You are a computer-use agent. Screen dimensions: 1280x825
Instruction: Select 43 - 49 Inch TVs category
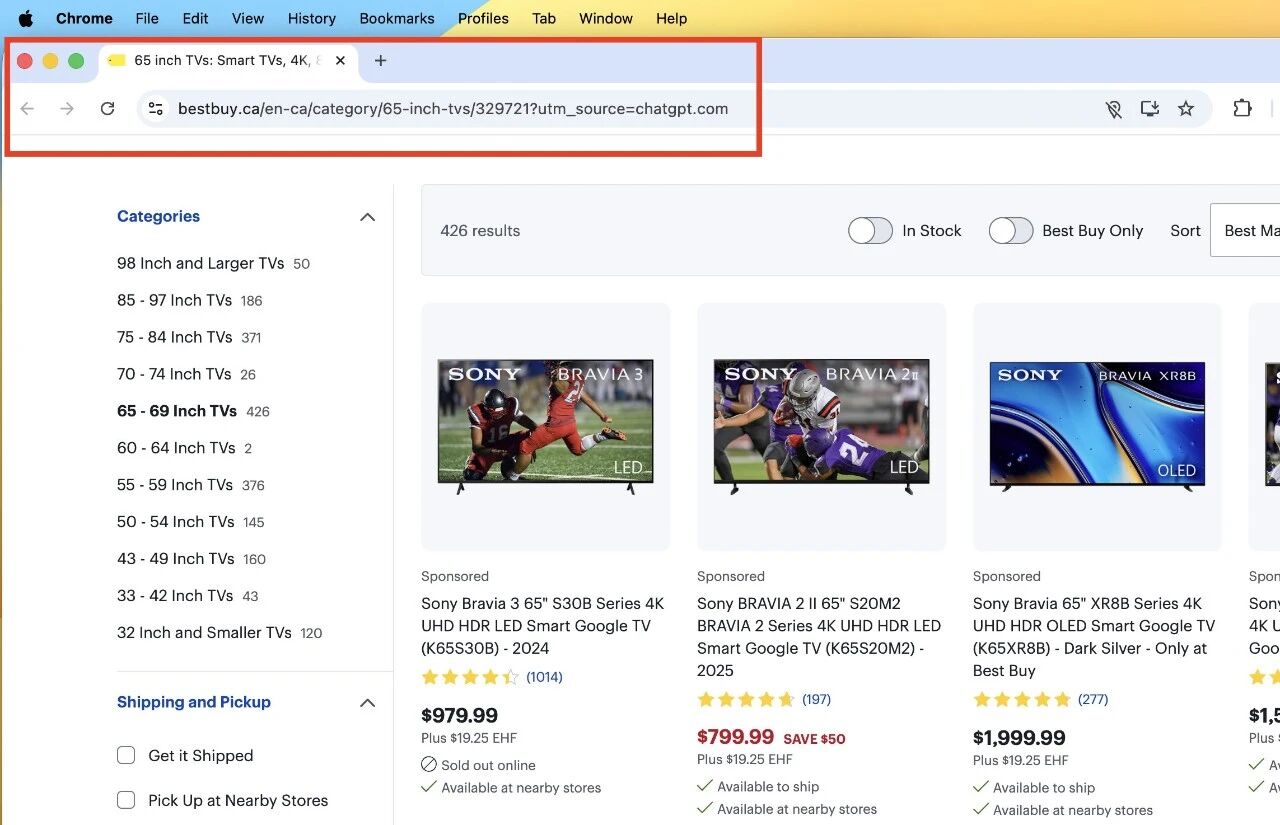click(176, 559)
